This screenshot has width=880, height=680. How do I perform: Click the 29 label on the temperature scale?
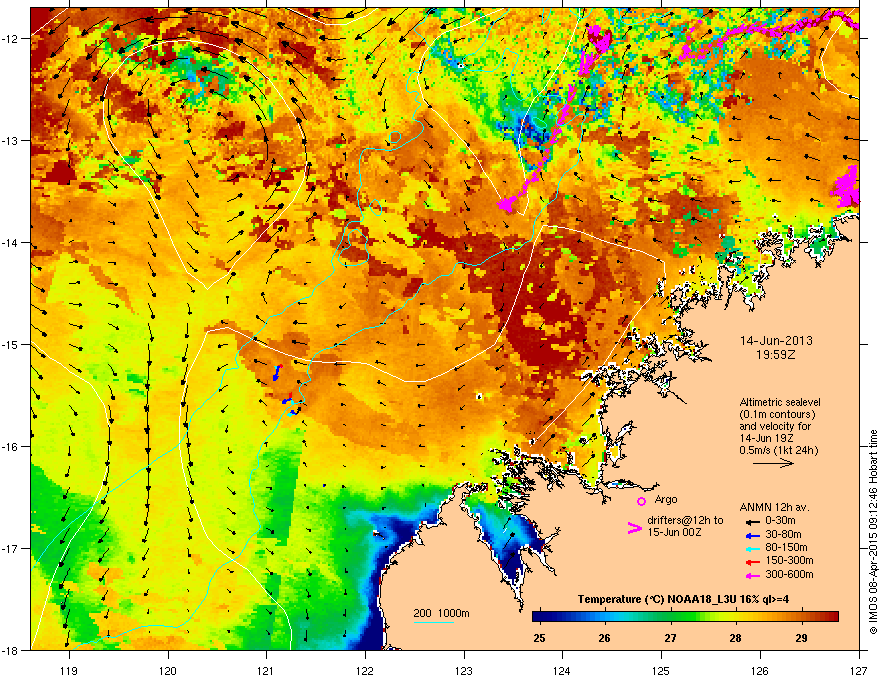point(801,638)
